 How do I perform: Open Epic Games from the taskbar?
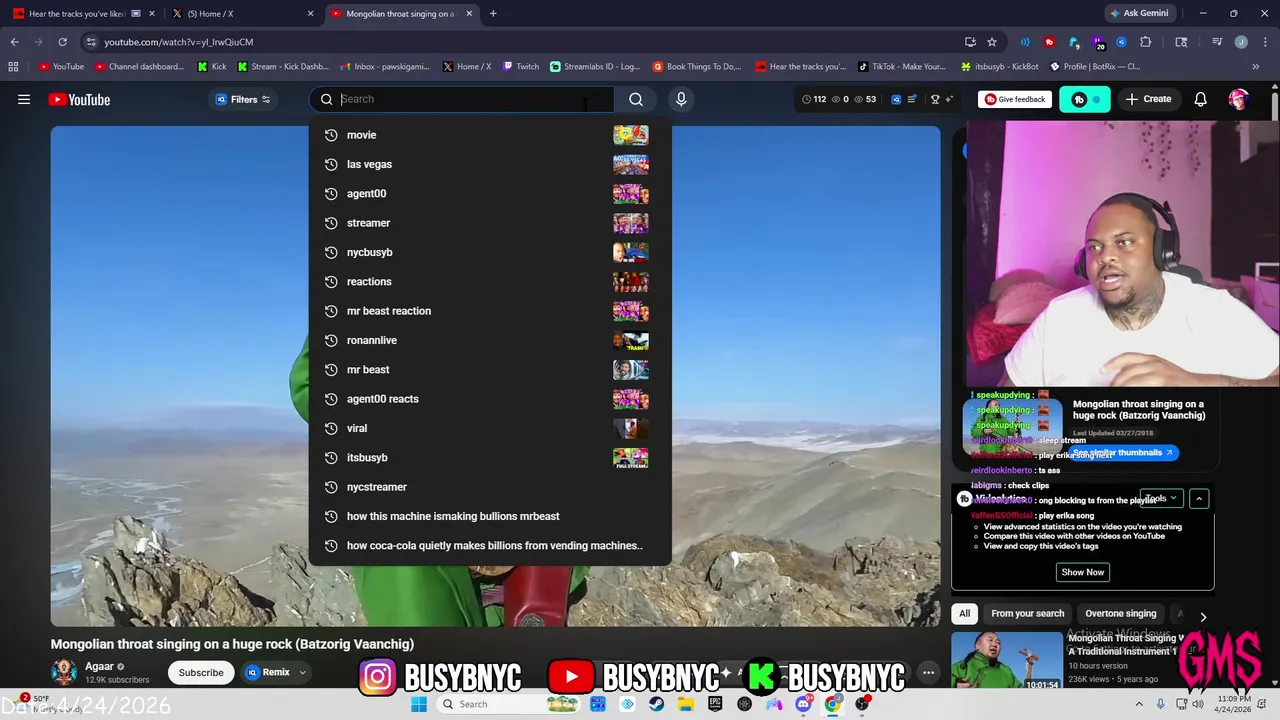click(x=715, y=704)
